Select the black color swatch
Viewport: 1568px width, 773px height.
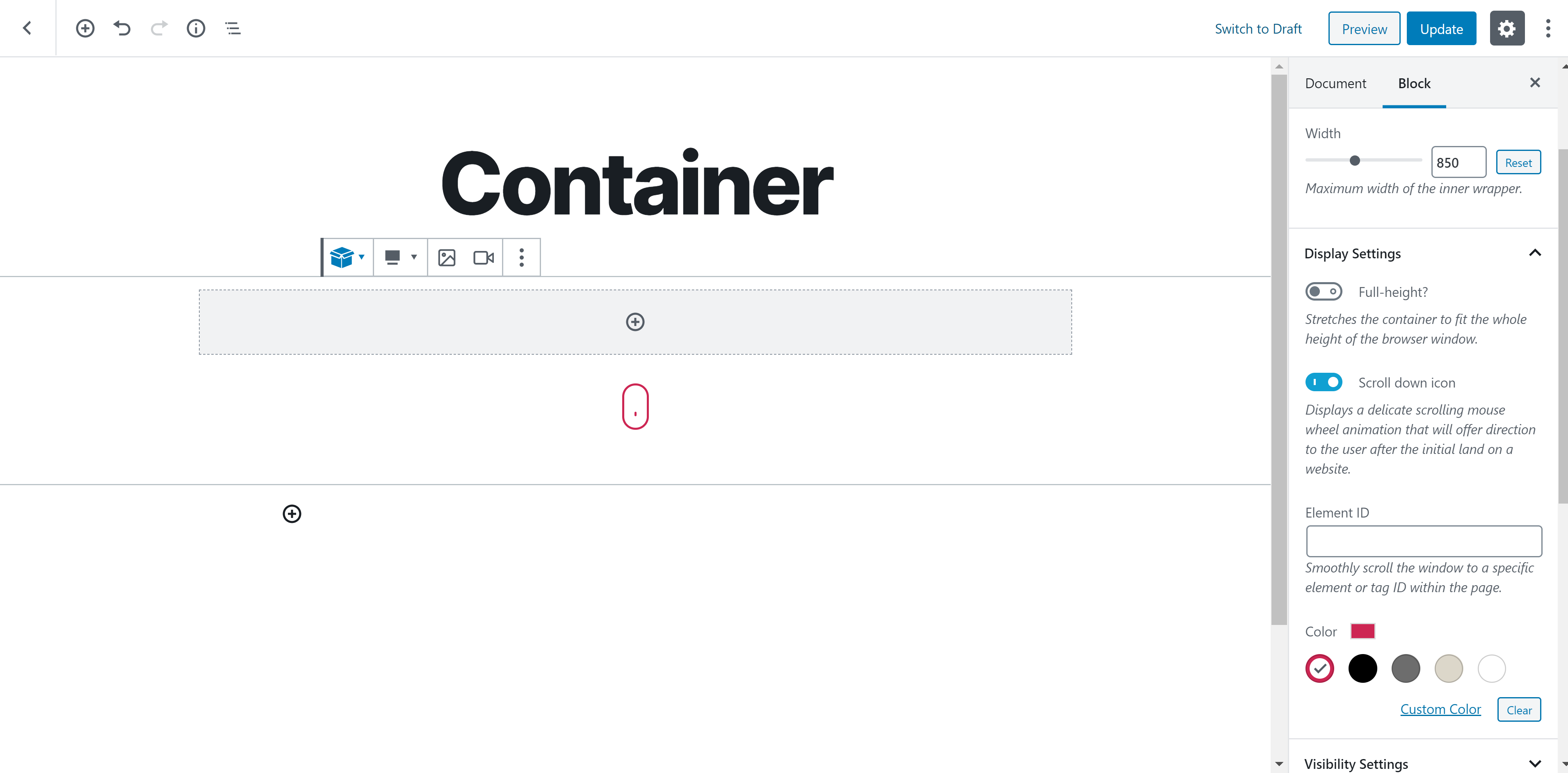coord(1362,668)
